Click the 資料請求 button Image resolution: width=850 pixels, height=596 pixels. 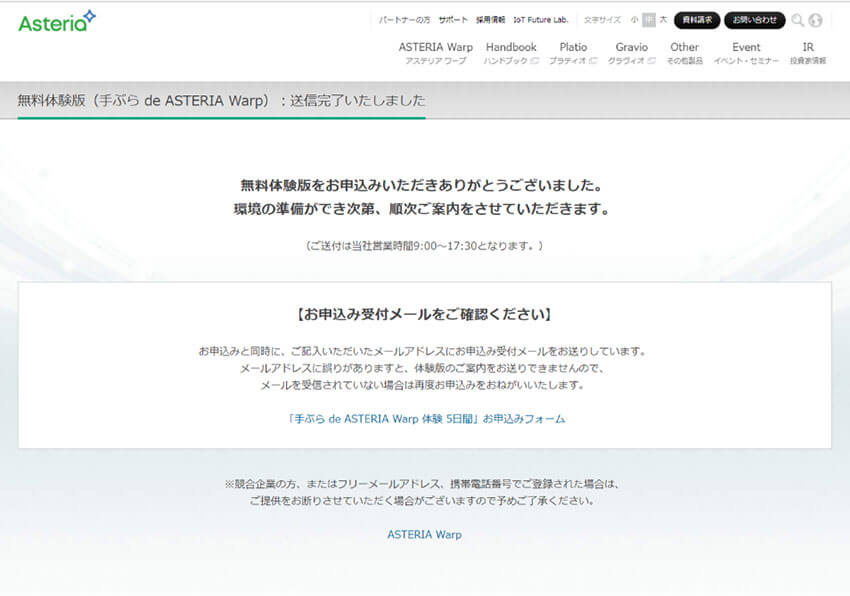697,20
